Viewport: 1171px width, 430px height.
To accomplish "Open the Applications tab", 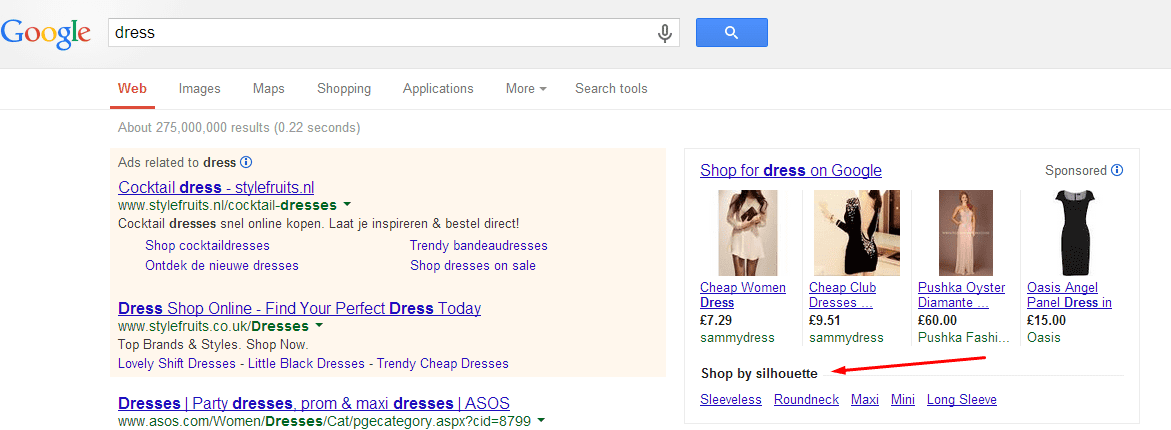I will click(438, 88).
